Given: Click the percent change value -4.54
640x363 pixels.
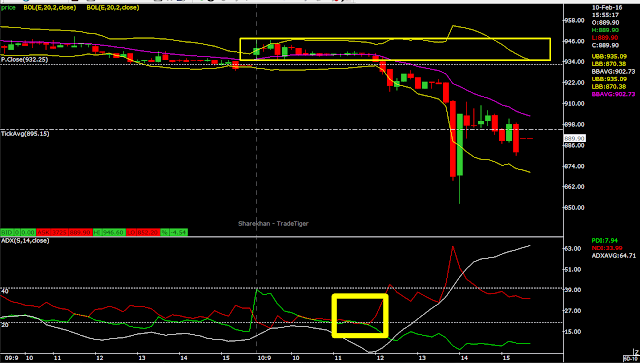Looking at the screenshot, I should (179, 232).
